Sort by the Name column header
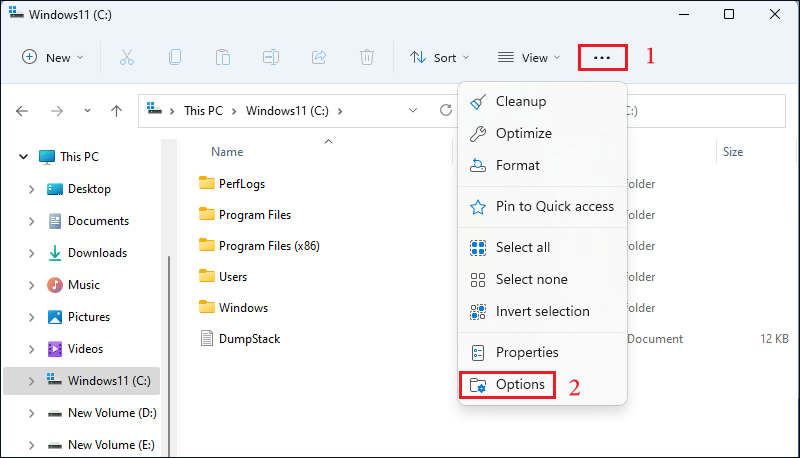The width and height of the screenshot is (800, 458). pos(227,152)
